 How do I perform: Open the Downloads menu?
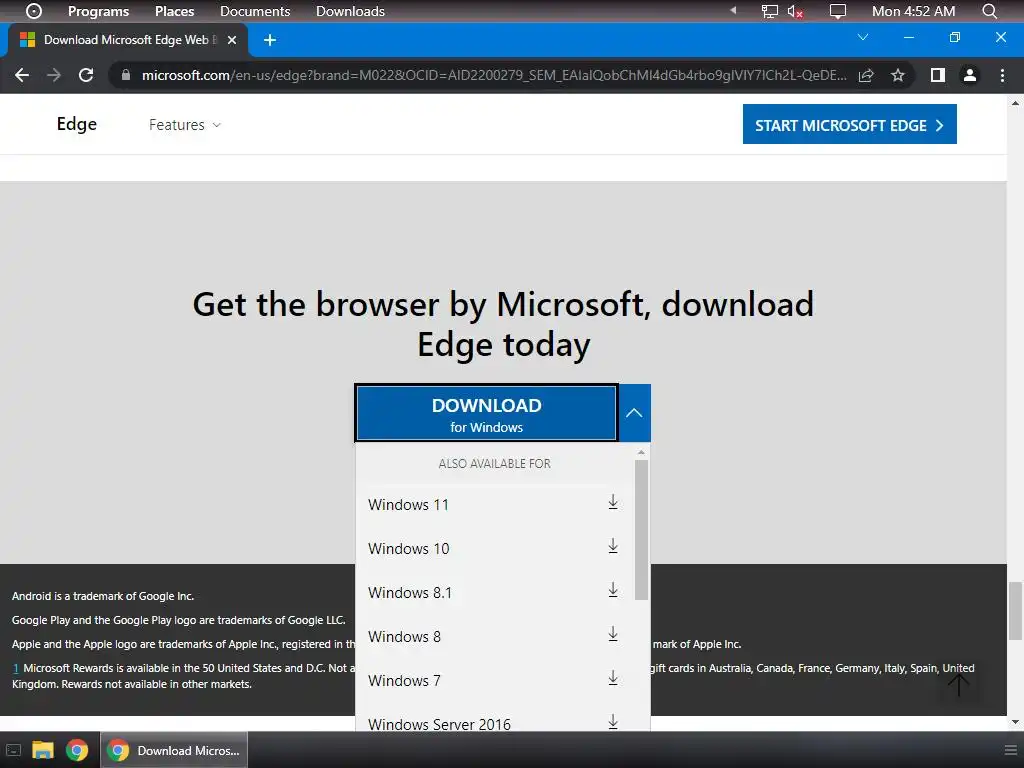350,11
